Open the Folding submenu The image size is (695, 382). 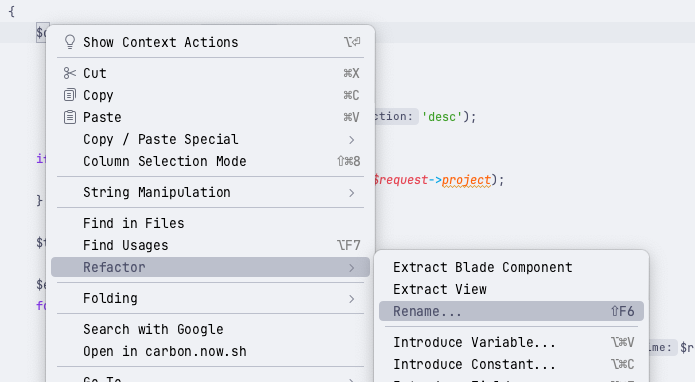click(211, 298)
